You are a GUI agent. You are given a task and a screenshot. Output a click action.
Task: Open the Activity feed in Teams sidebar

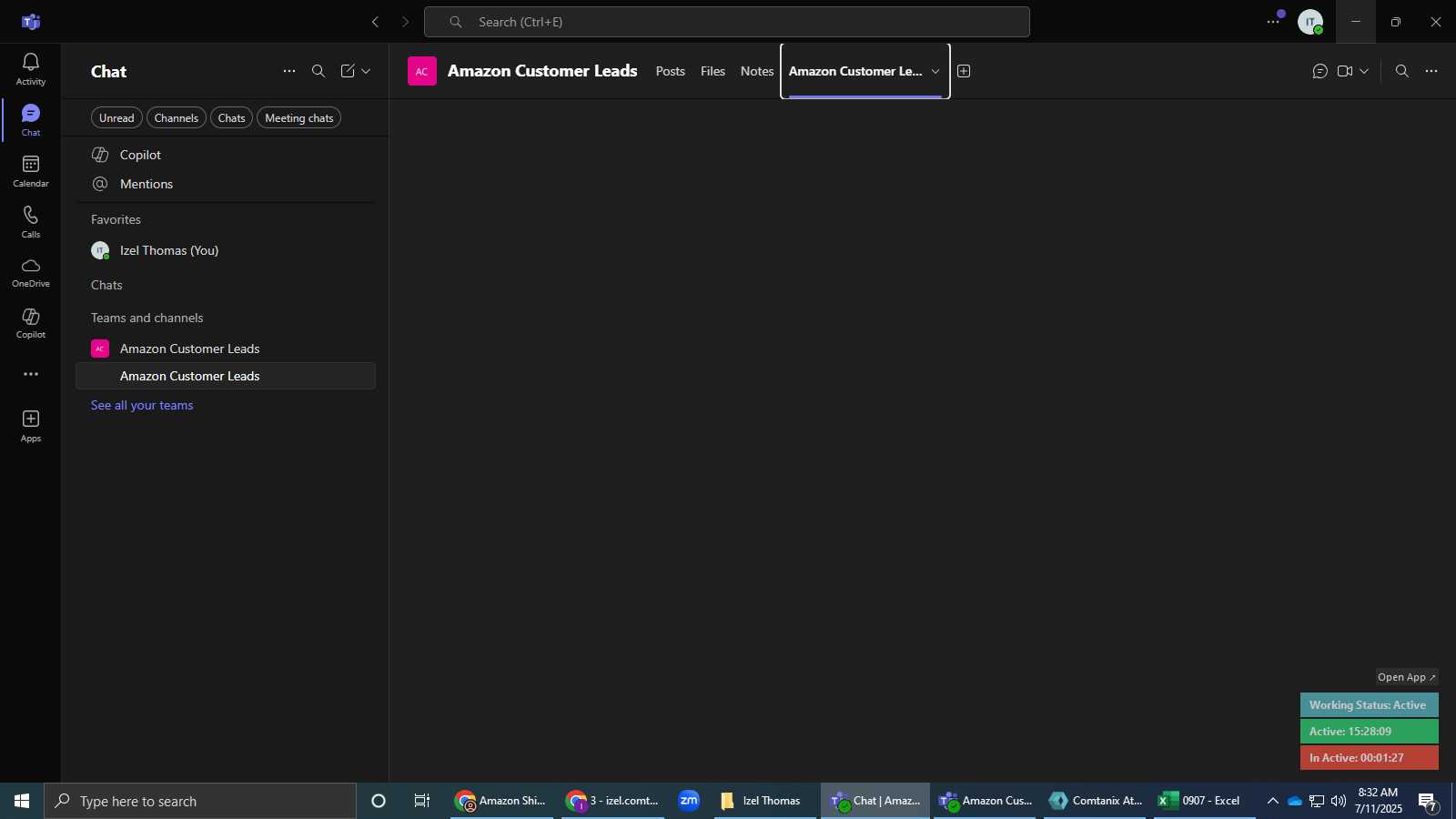(x=31, y=69)
